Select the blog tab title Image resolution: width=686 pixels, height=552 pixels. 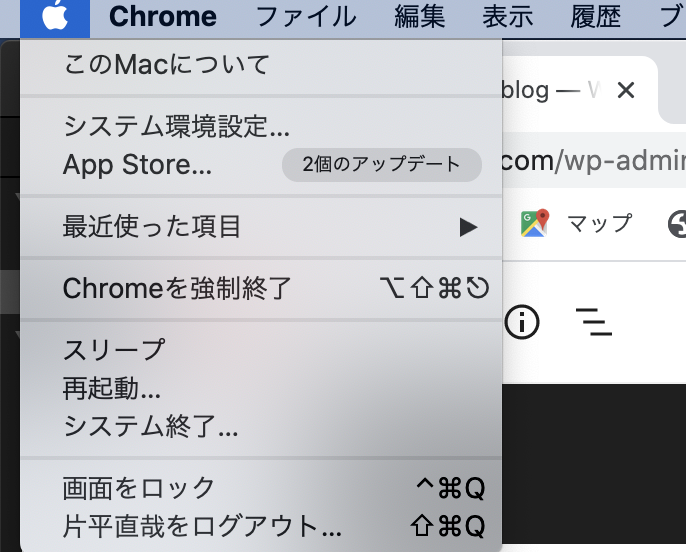[551, 91]
